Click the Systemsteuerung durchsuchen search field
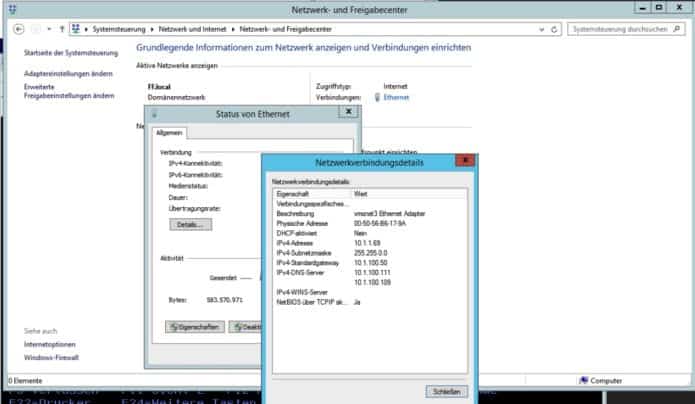The image size is (695, 404). coord(620,29)
